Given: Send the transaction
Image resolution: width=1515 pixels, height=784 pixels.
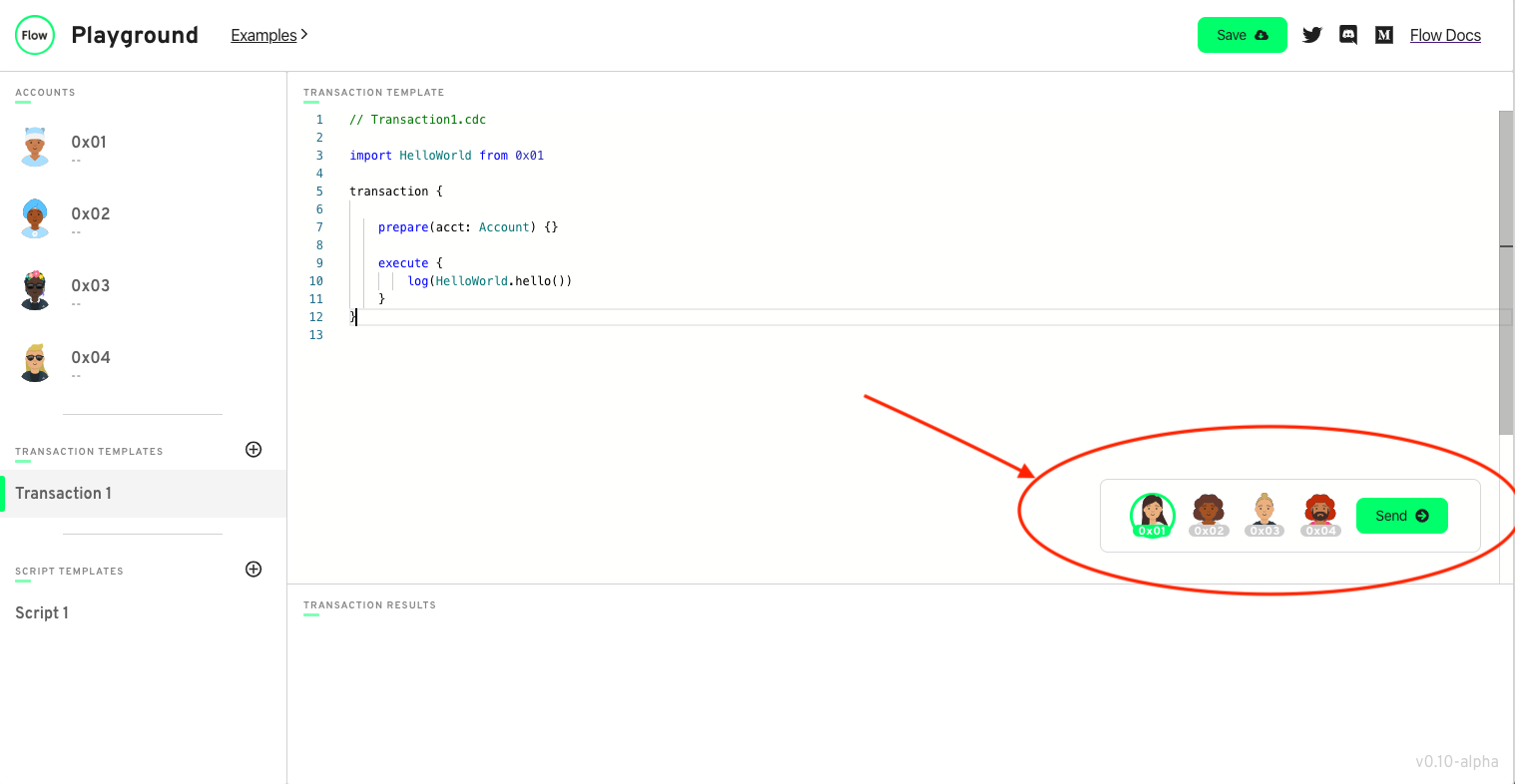Looking at the screenshot, I should (x=1402, y=516).
